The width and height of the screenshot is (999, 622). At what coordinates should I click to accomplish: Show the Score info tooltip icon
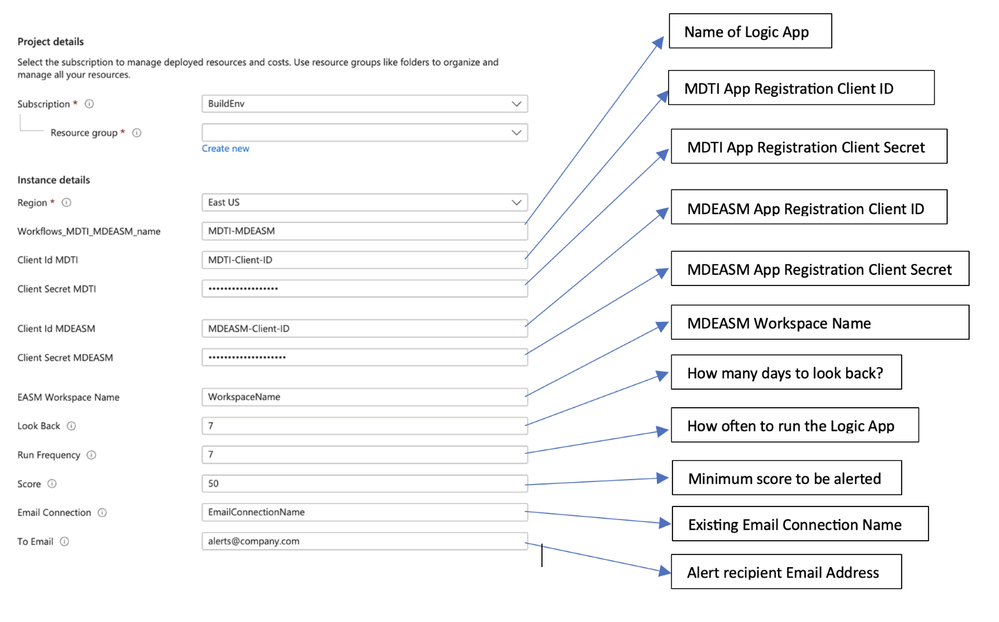point(52,484)
